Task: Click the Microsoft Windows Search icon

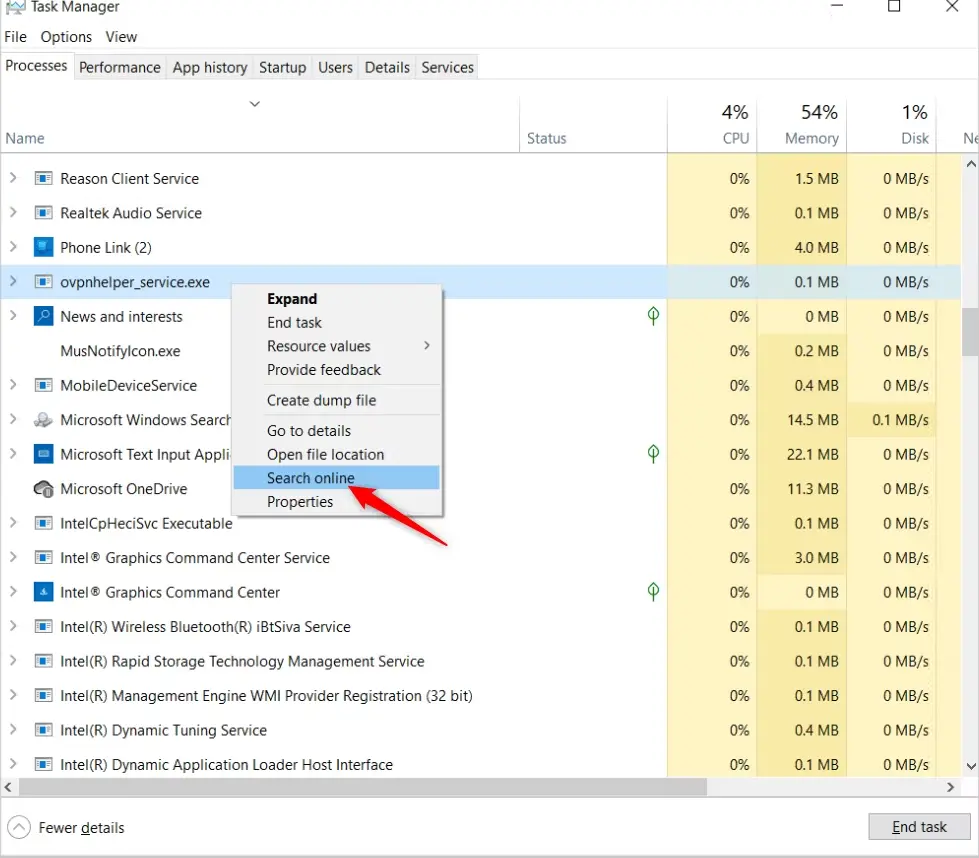Action: 43,420
